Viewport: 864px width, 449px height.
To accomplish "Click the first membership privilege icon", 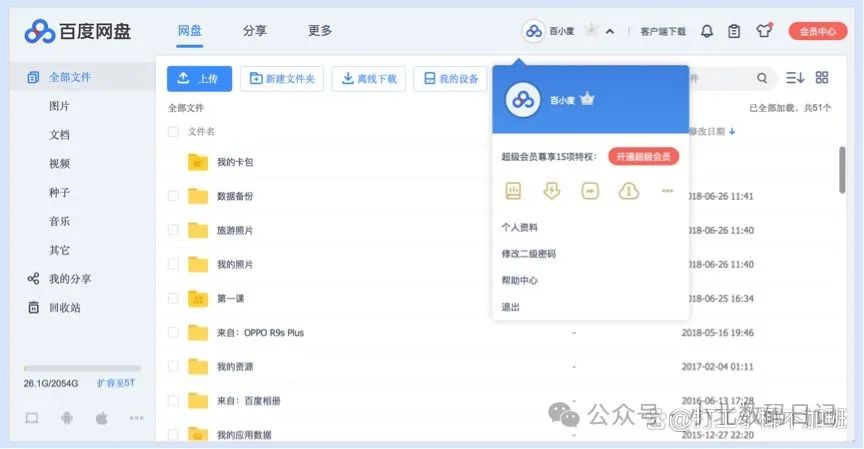I will coord(513,191).
